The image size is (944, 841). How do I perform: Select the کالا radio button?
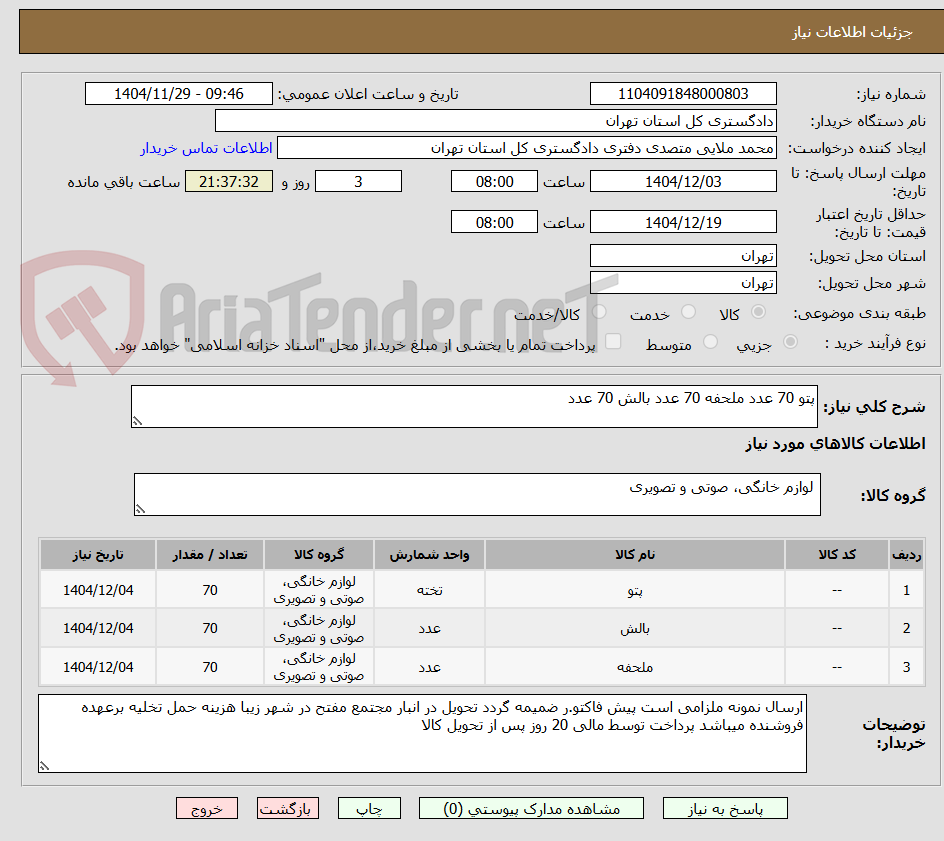click(759, 312)
